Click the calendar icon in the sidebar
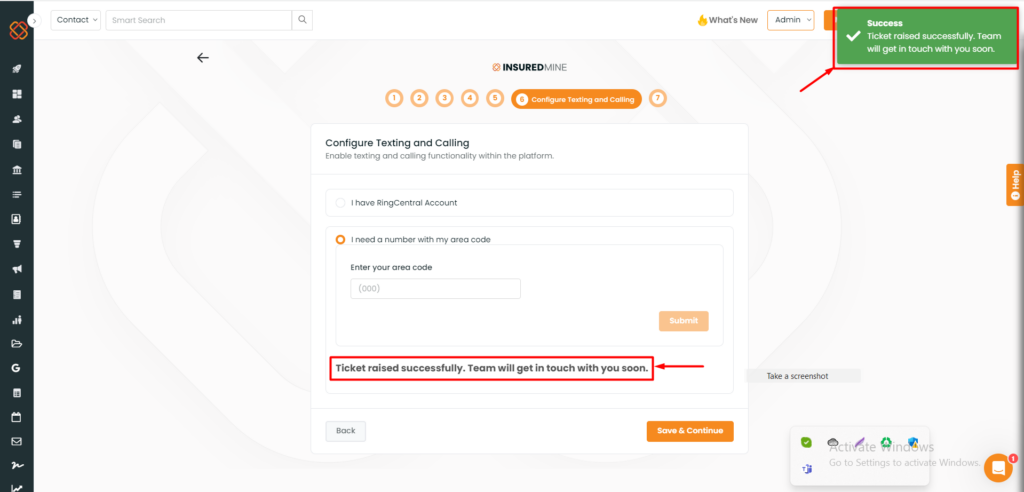Image resolution: width=1024 pixels, height=492 pixels. point(17,417)
